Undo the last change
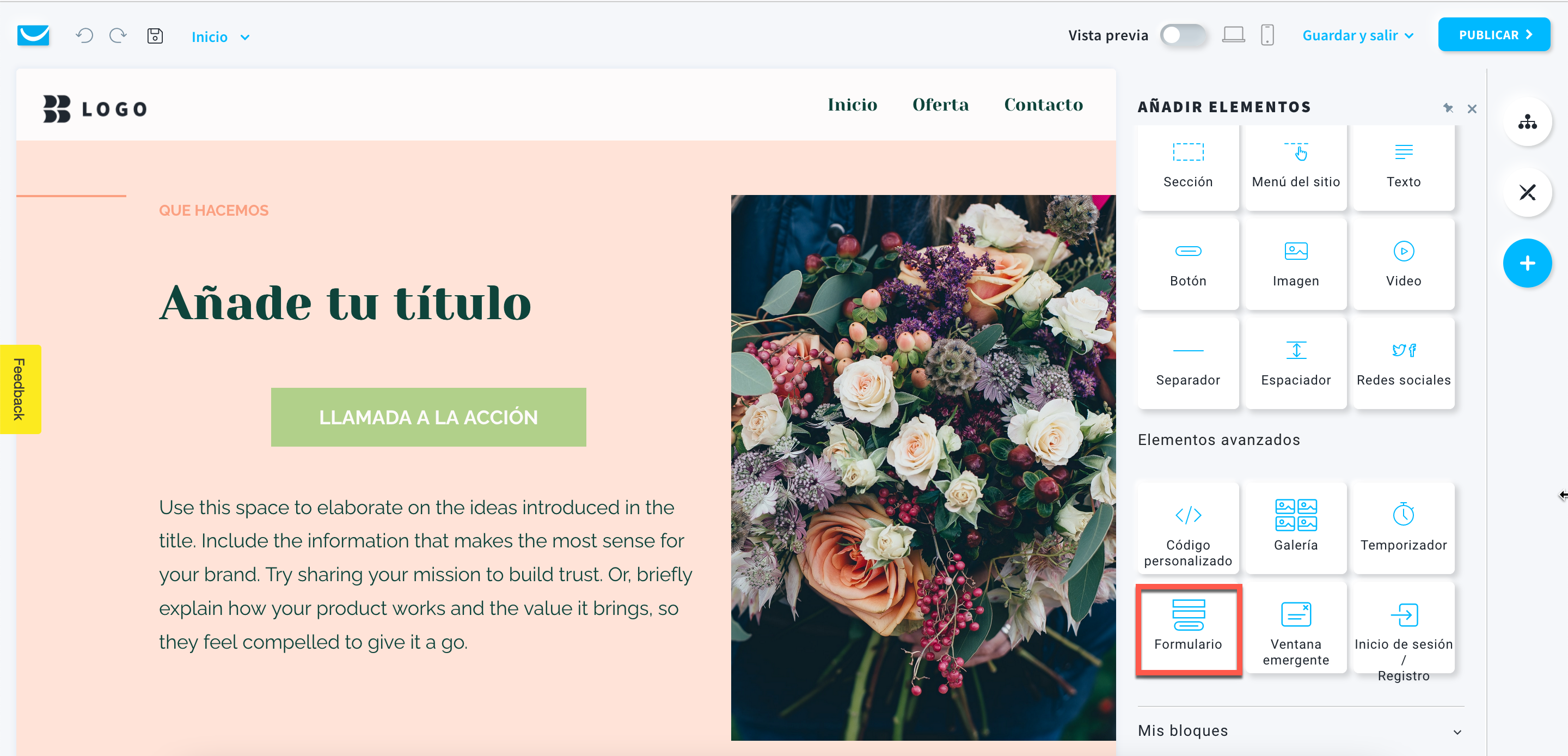Image resolution: width=1568 pixels, height=756 pixels. click(x=84, y=35)
